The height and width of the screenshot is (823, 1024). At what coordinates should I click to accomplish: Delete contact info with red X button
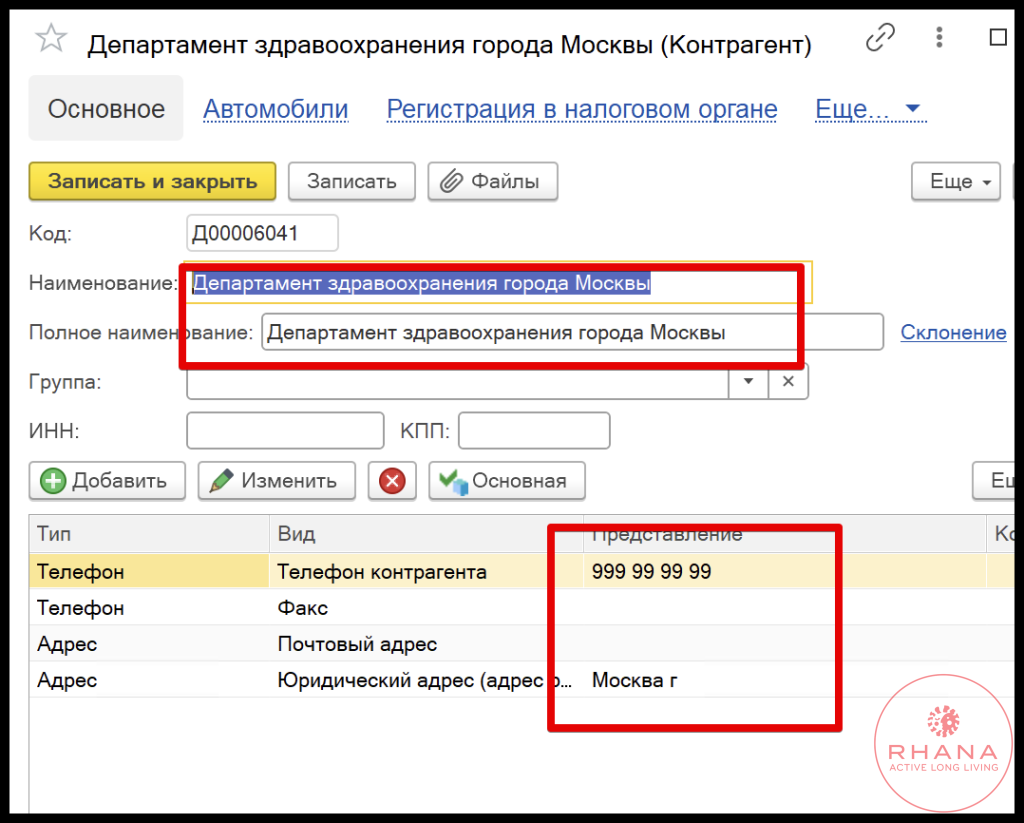[392, 481]
